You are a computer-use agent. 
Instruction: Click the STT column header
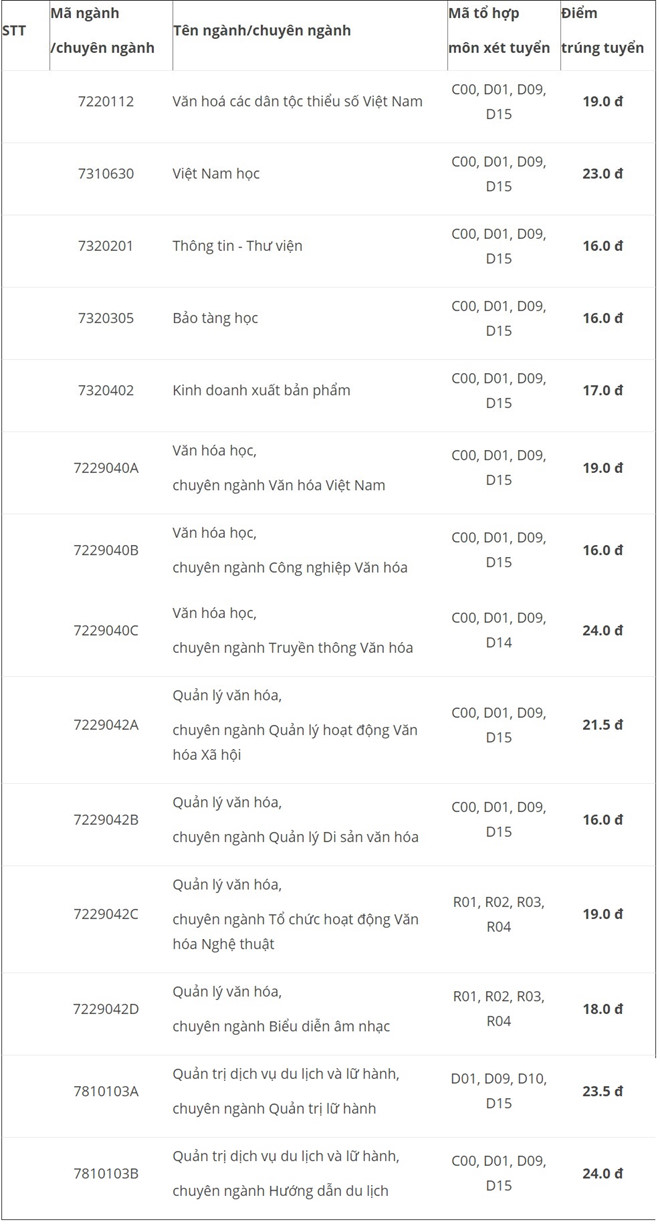pos(14,30)
